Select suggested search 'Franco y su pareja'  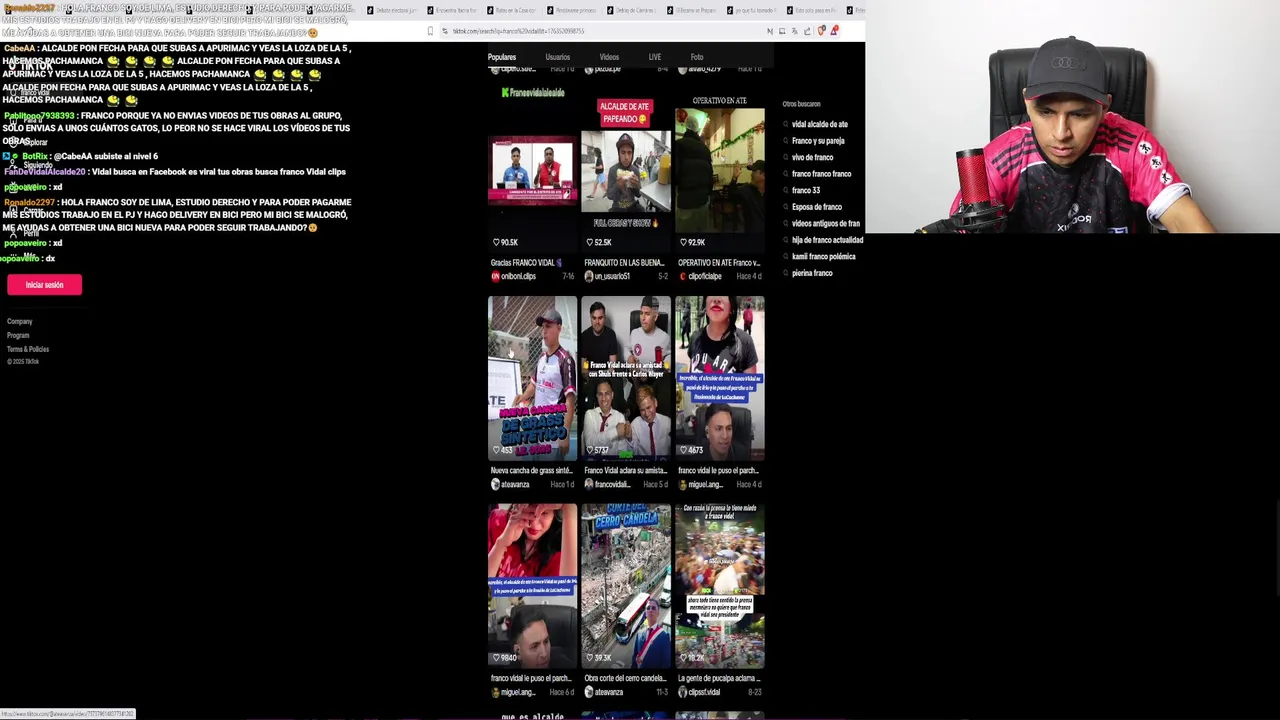click(818, 141)
